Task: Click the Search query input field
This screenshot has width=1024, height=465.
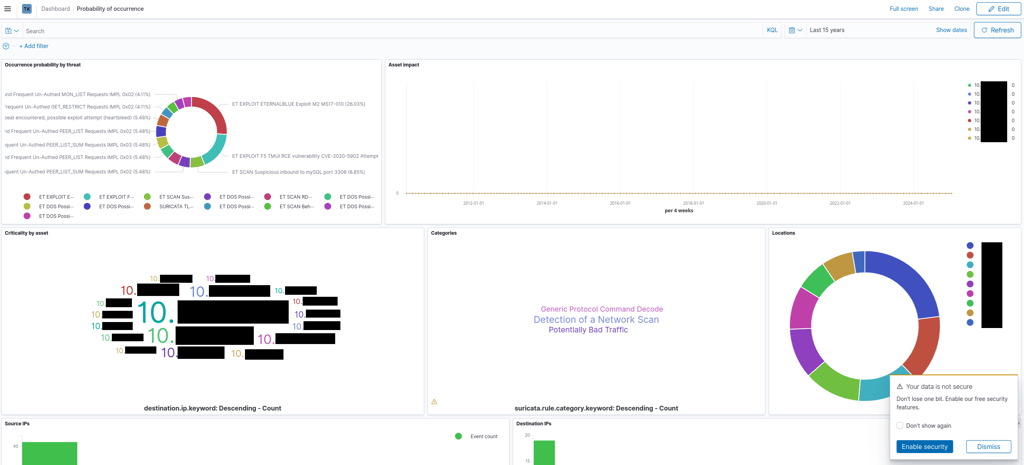Action: [x=393, y=31]
